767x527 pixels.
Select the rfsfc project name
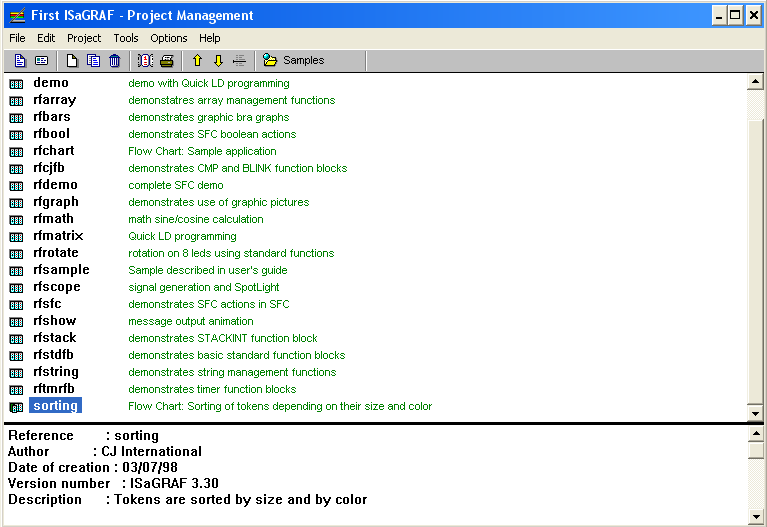click(47, 304)
